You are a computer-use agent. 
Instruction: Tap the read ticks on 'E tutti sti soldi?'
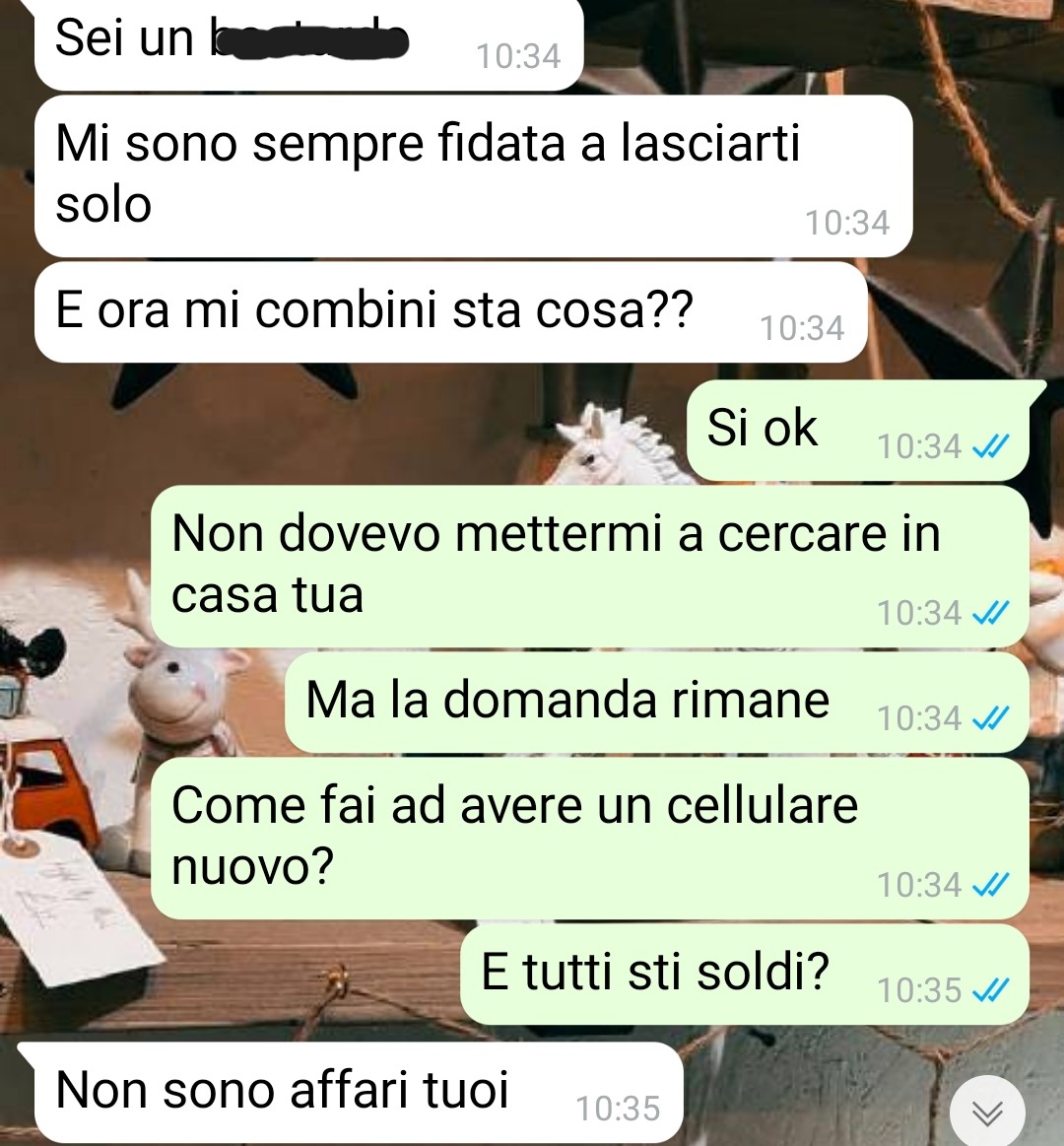pyautogui.click(x=991, y=990)
